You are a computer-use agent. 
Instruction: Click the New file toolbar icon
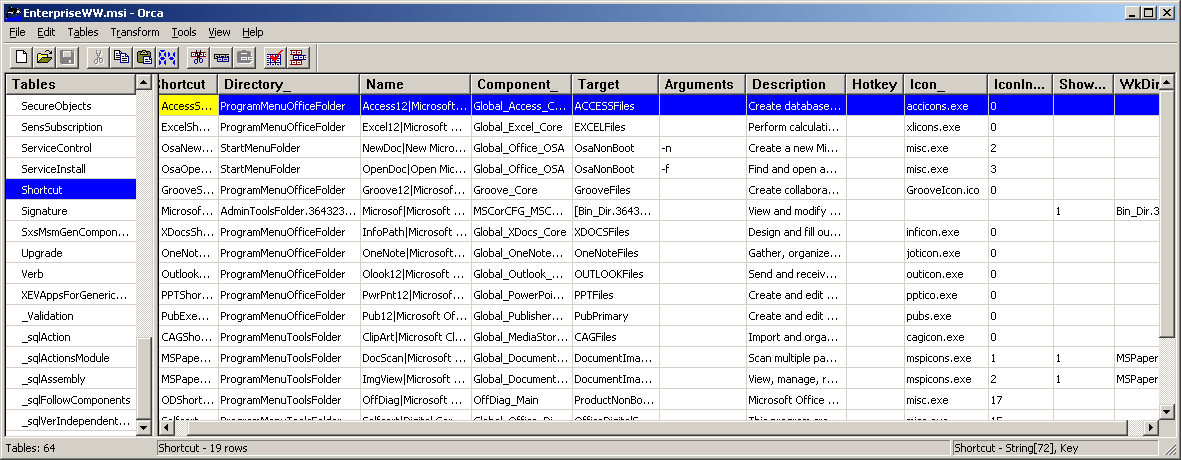tap(22, 57)
